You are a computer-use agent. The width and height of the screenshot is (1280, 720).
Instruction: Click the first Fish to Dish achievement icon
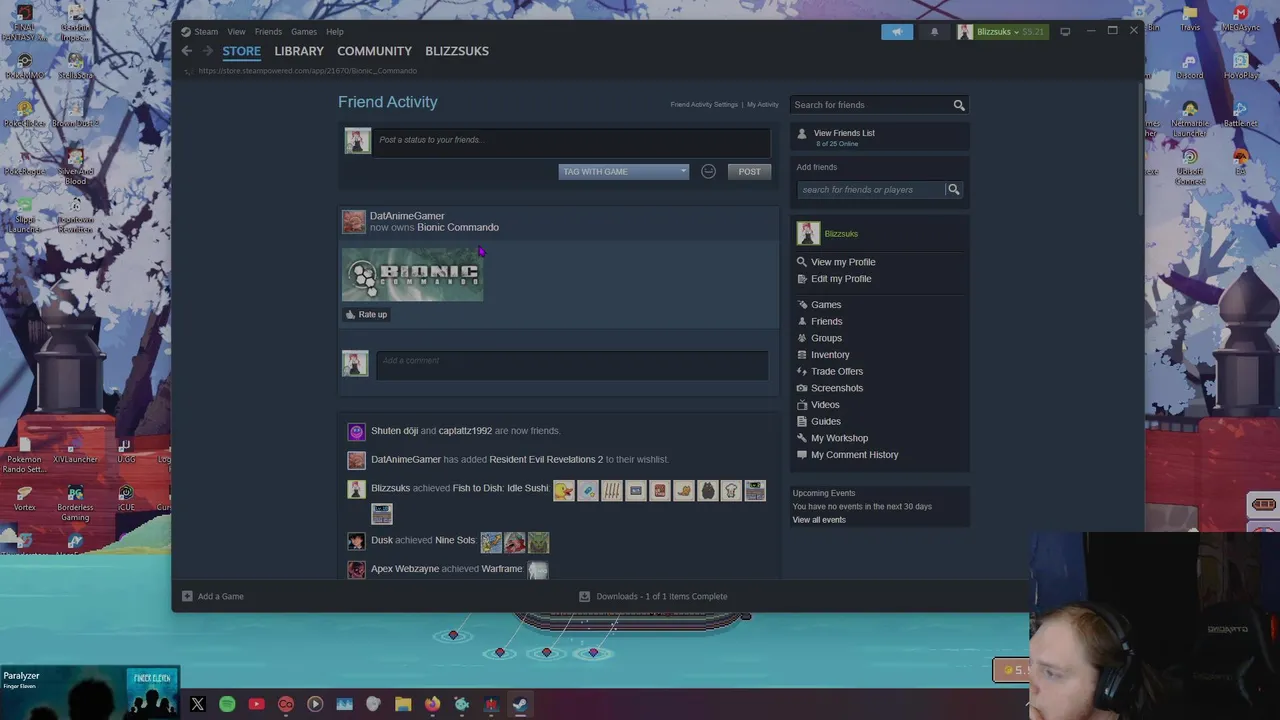[x=564, y=491]
